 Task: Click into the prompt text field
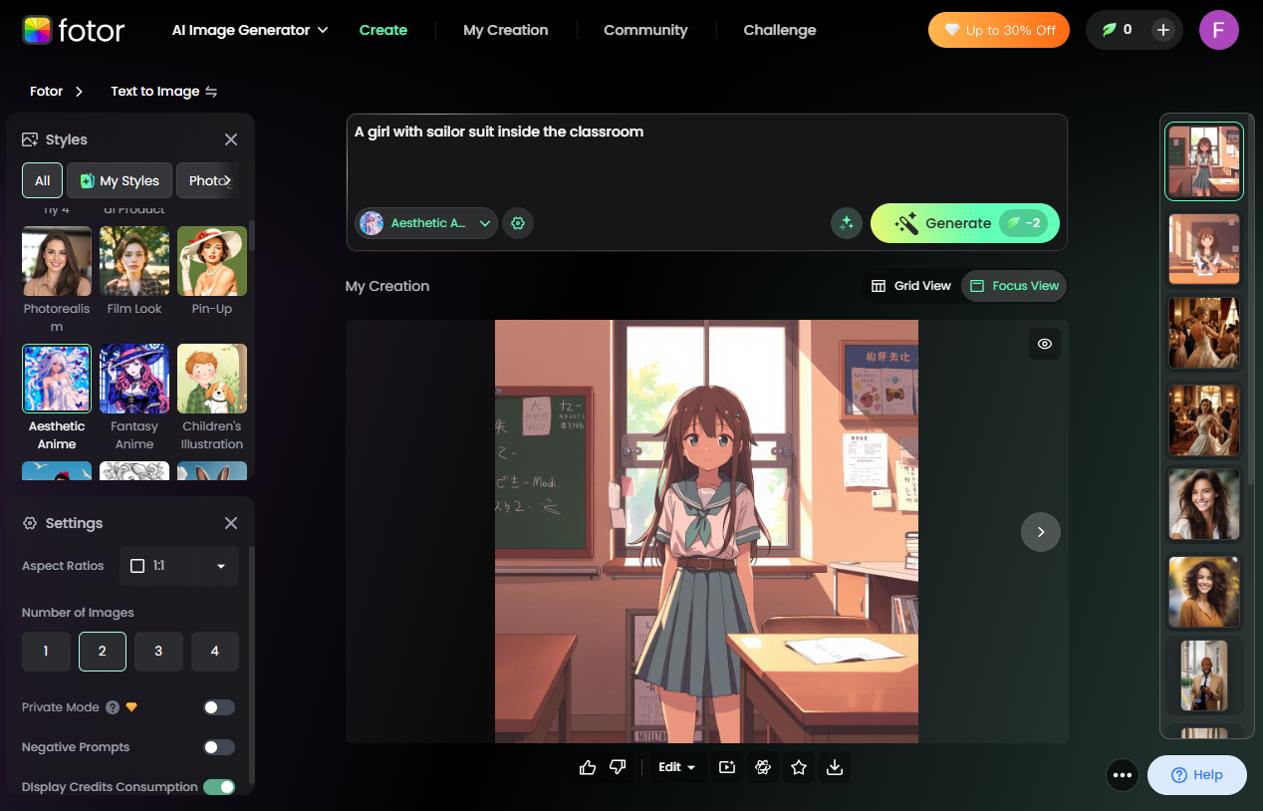[706, 159]
